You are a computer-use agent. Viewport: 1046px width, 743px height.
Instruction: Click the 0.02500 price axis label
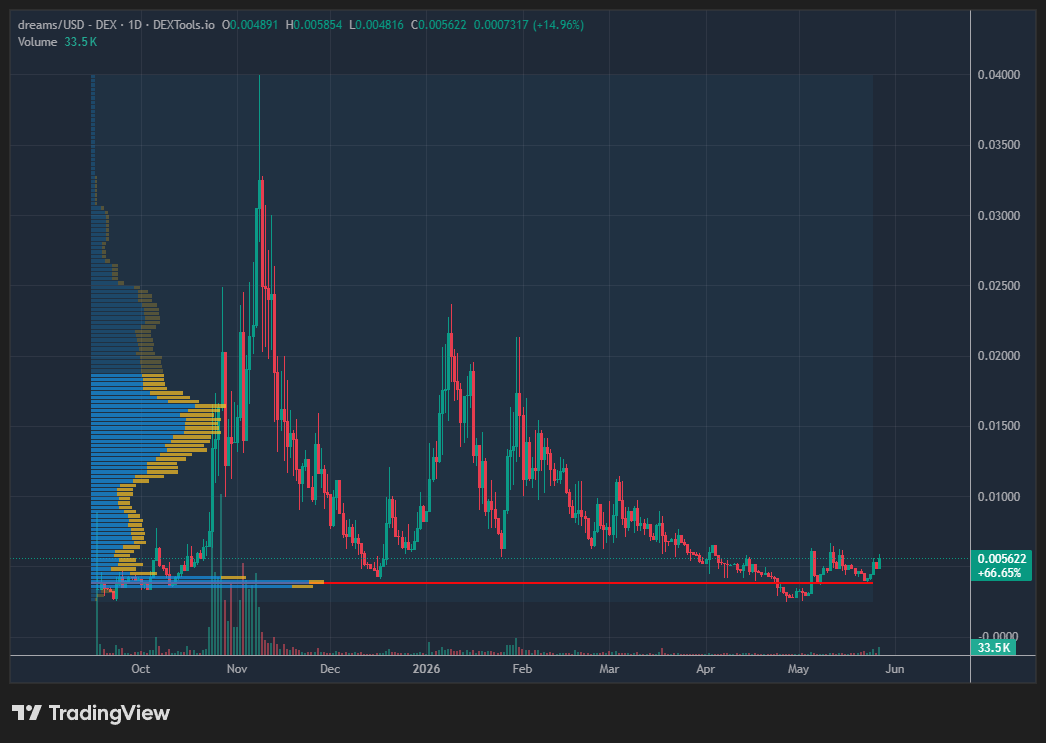[x=999, y=285]
